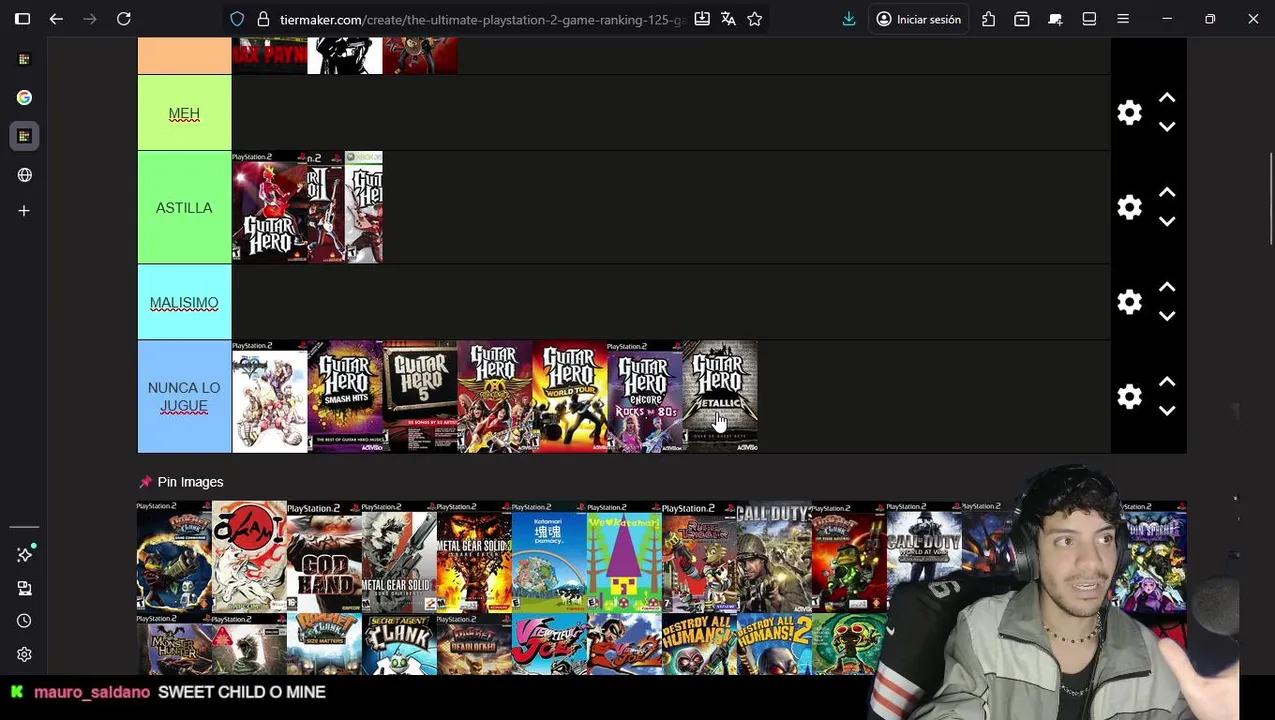The image size is (1275, 720).
Task: Click the NUNCA LO JUGUE tier label
Action: 184,397
